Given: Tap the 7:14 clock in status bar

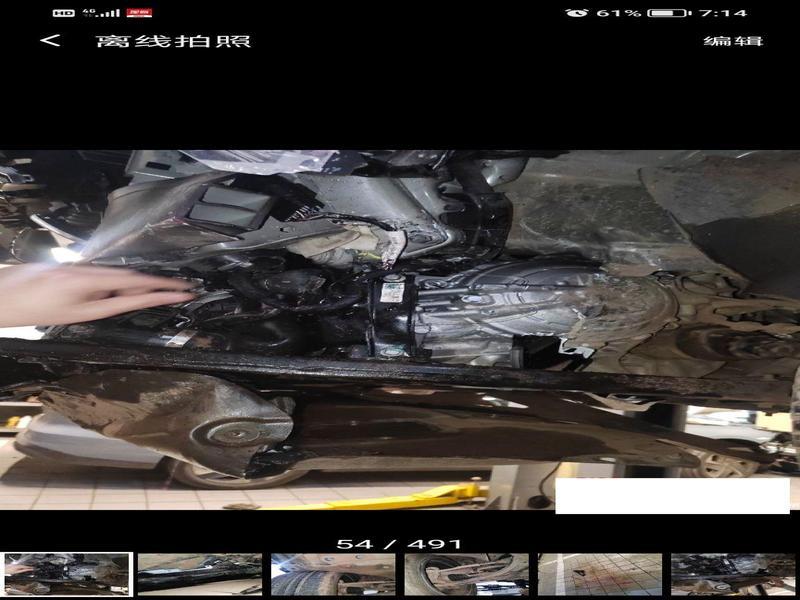Looking at the screenshot, I should 722,13.
